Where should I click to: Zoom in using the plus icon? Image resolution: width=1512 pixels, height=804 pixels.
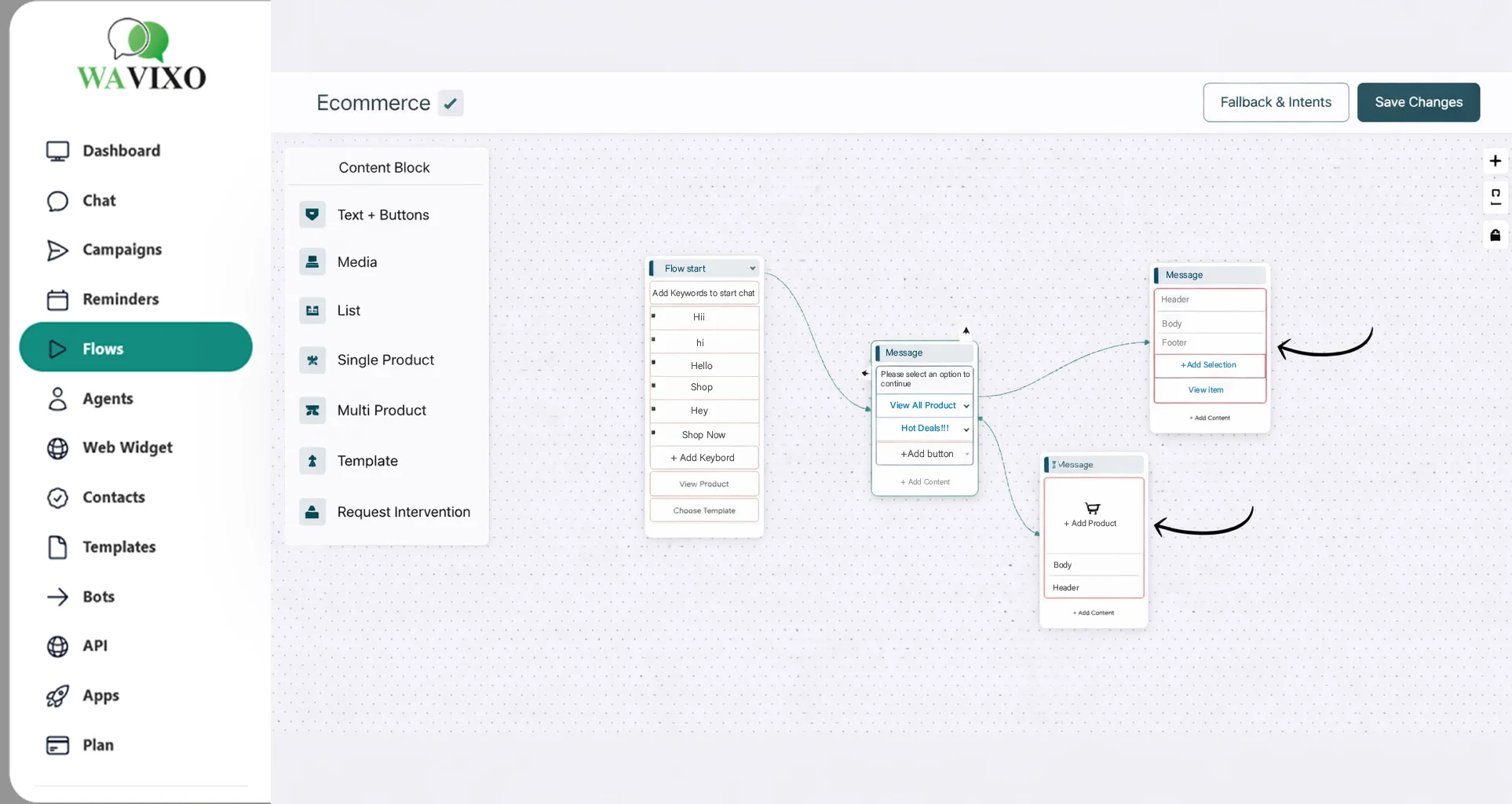pyautogui.click(x=1495, y=161)
